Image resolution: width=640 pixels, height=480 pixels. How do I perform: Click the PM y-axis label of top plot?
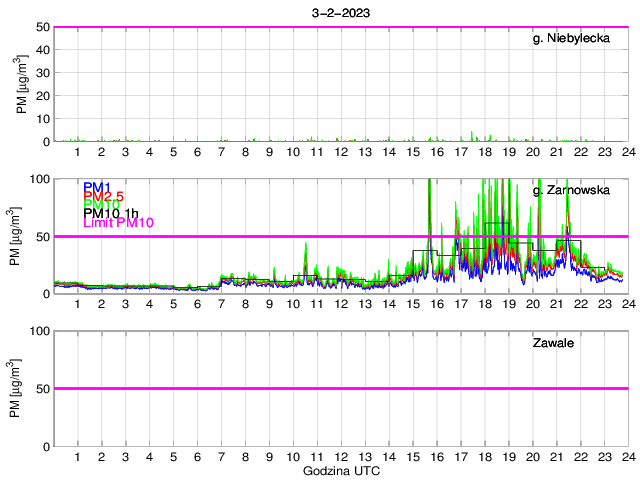click(x=21, y=84)
